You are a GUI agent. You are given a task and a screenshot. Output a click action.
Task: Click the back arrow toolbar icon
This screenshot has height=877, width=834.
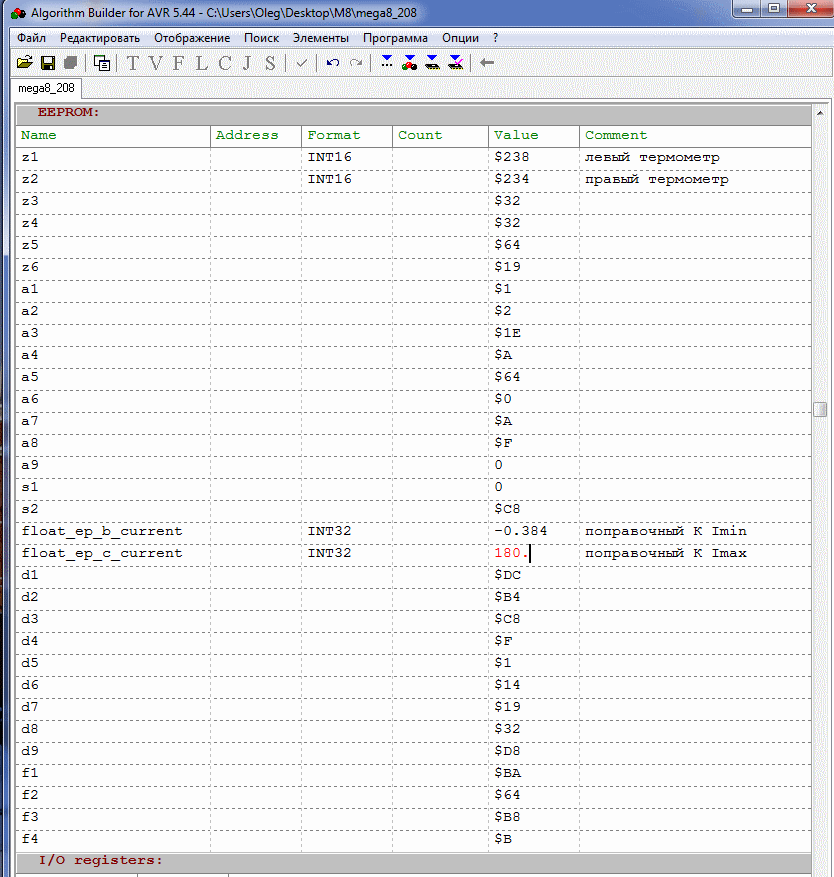(487, 63)
